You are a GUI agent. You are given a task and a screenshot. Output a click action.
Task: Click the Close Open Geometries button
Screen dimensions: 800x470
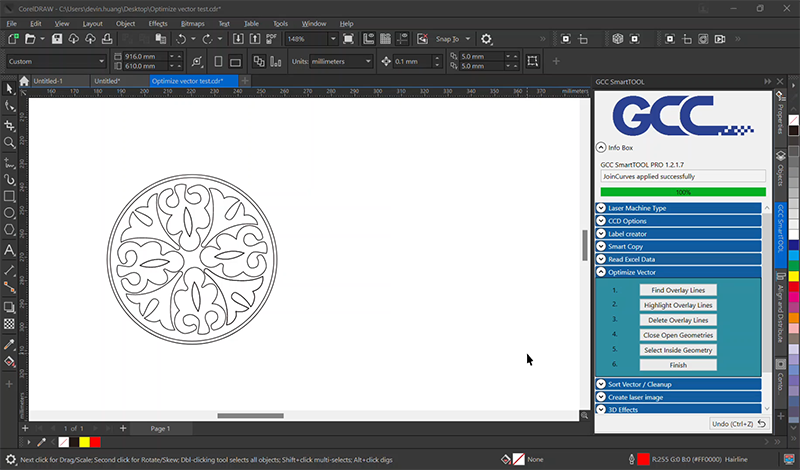(x=679, y=335)
